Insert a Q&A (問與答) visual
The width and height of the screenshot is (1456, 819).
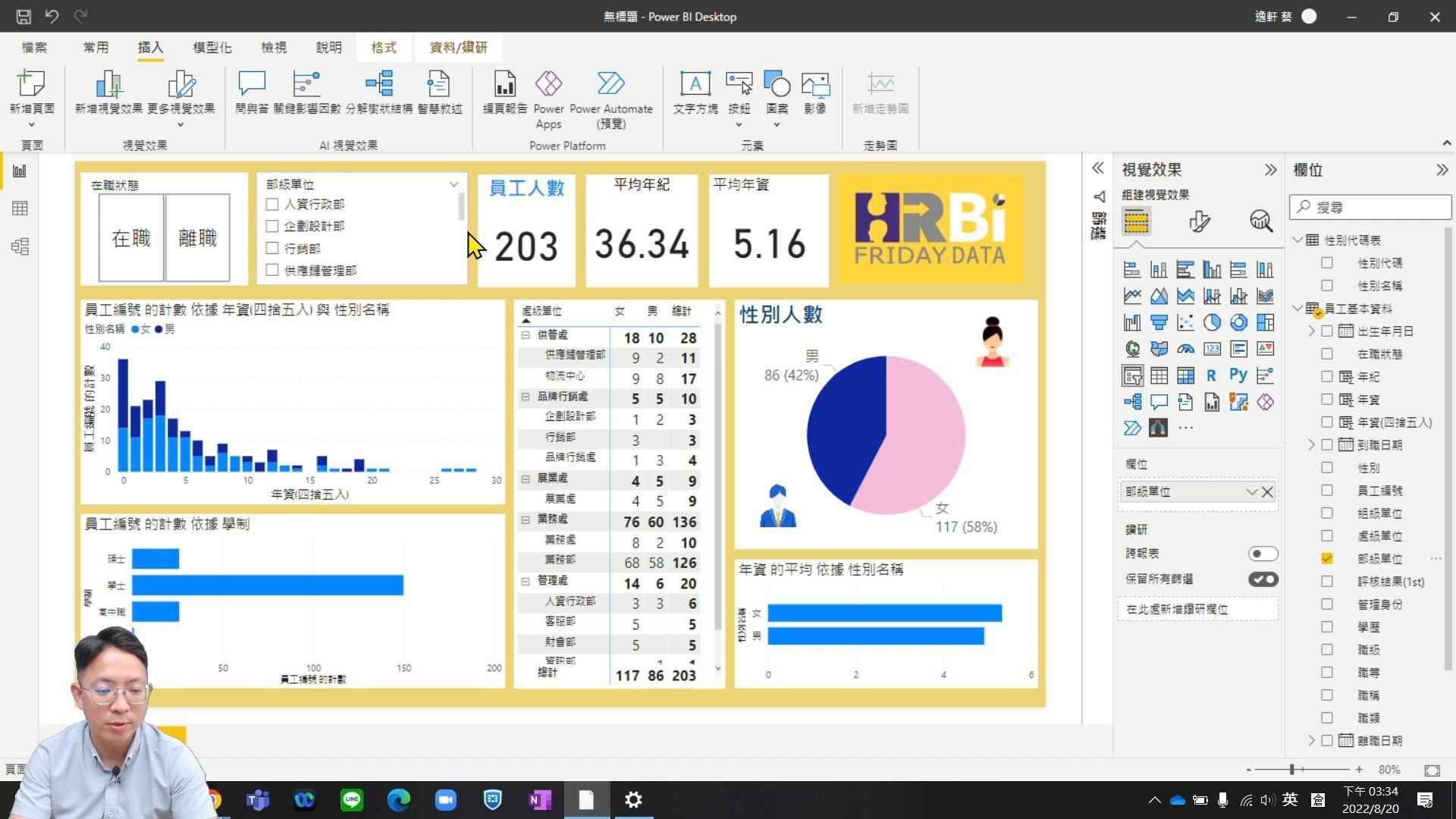251,92
